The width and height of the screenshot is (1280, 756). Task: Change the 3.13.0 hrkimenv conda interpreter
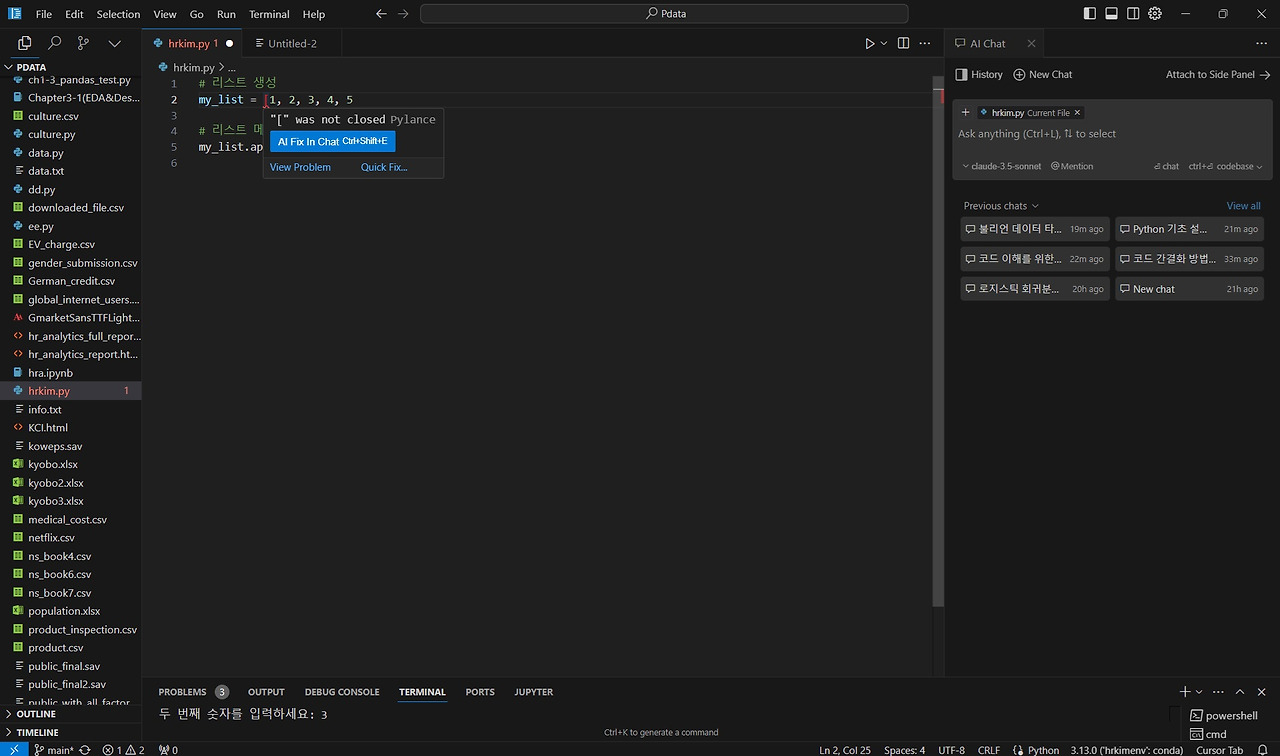point(1127,750)
